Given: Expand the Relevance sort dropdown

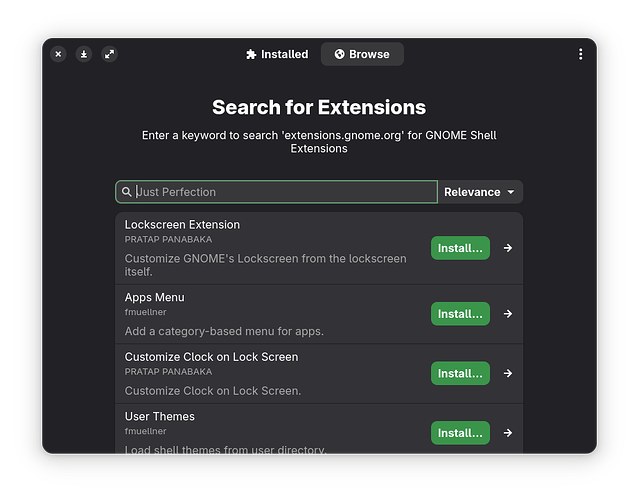Looking at the screenshot, I should point(480,192).
